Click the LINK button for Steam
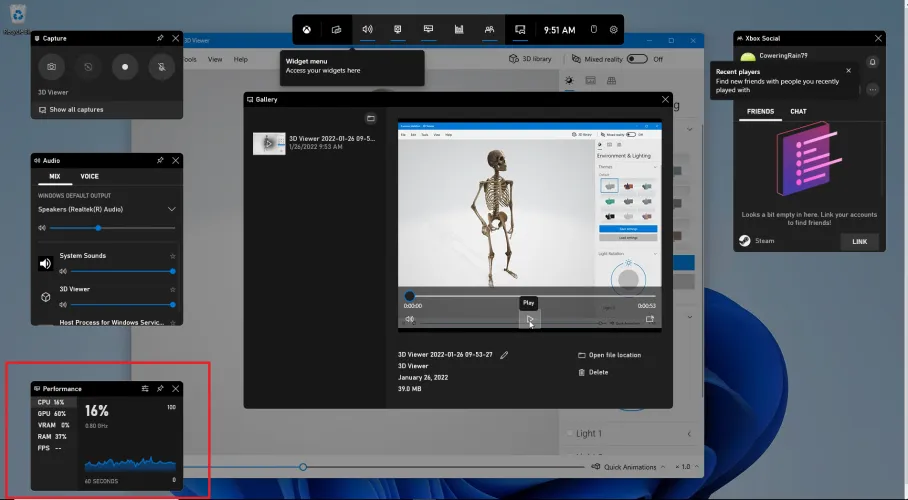908x500 pixels. click(x=859, y=241)
